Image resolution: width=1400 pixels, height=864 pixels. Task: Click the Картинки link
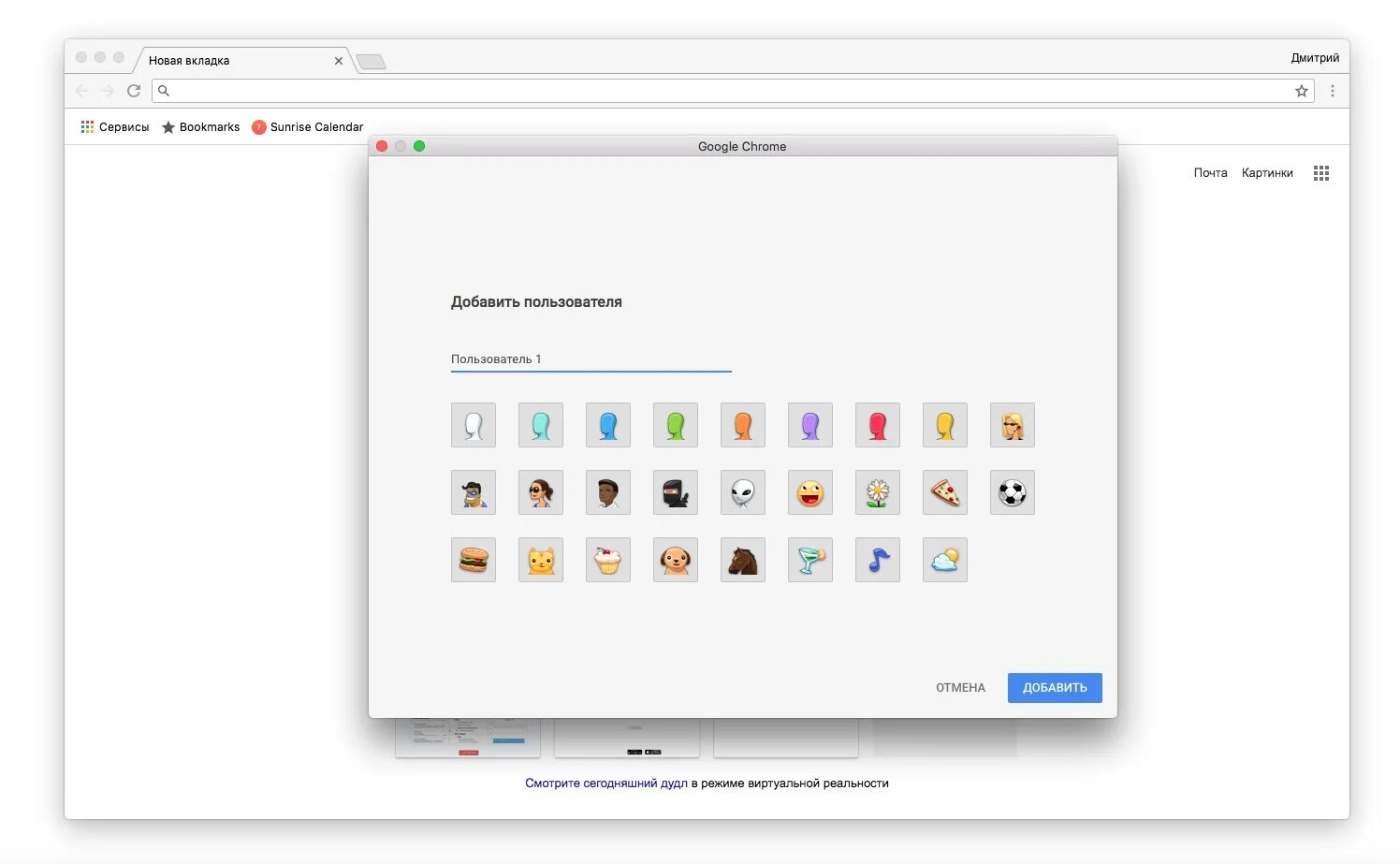point(1267,172)
